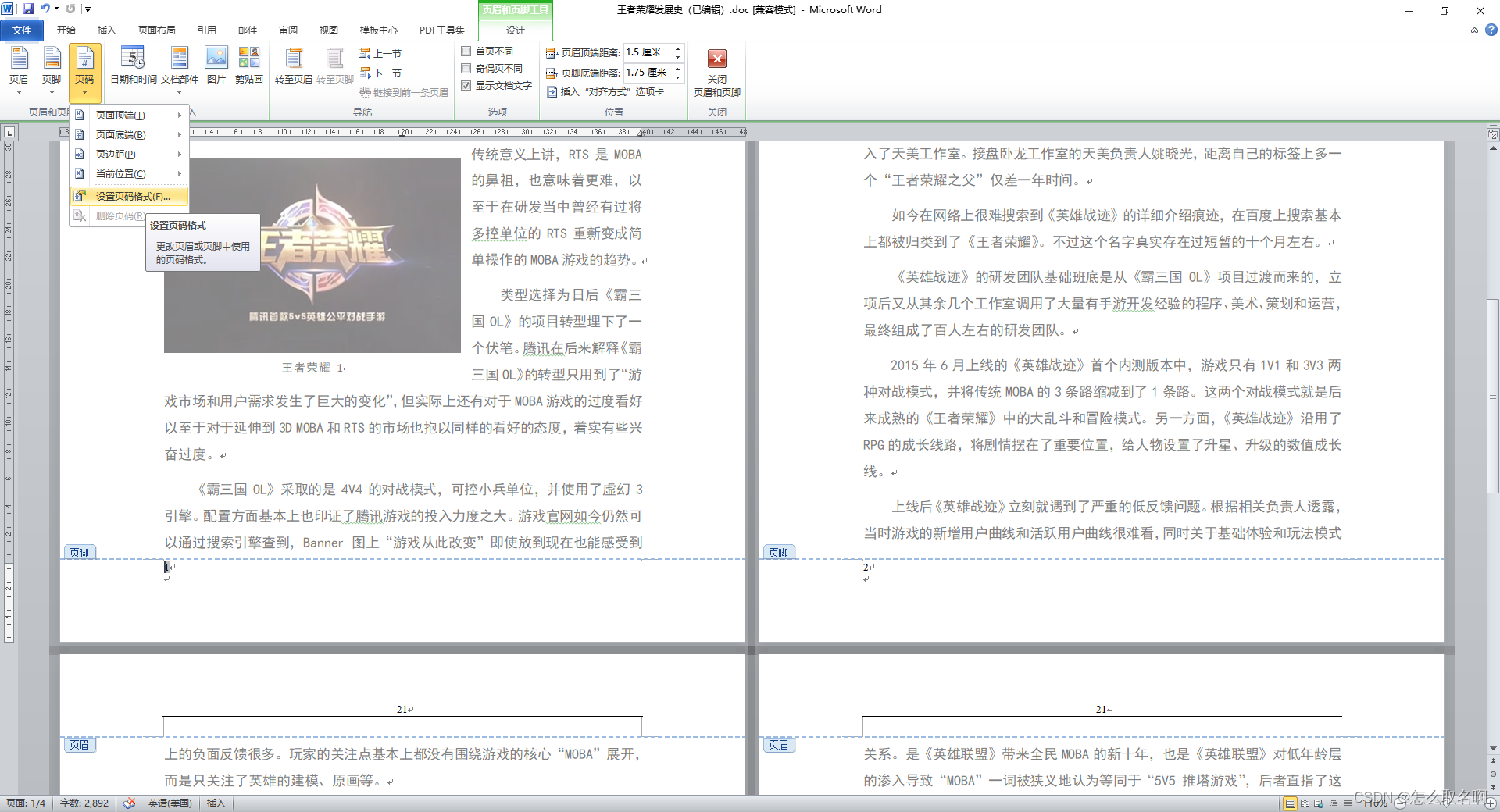The image size is (1500, 812).
Task: Switch to Draft view icon
Action: pyautogui.click(x=1348, y=803)
